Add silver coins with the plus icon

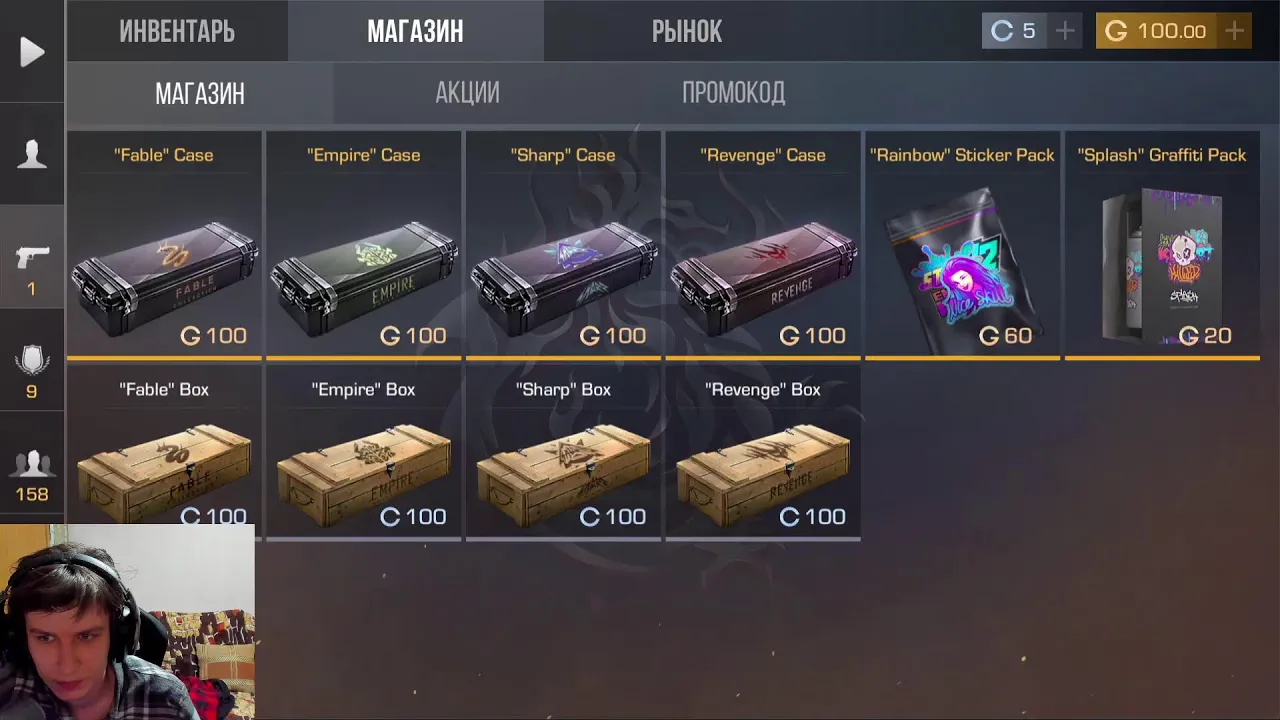coord(1065,31)
